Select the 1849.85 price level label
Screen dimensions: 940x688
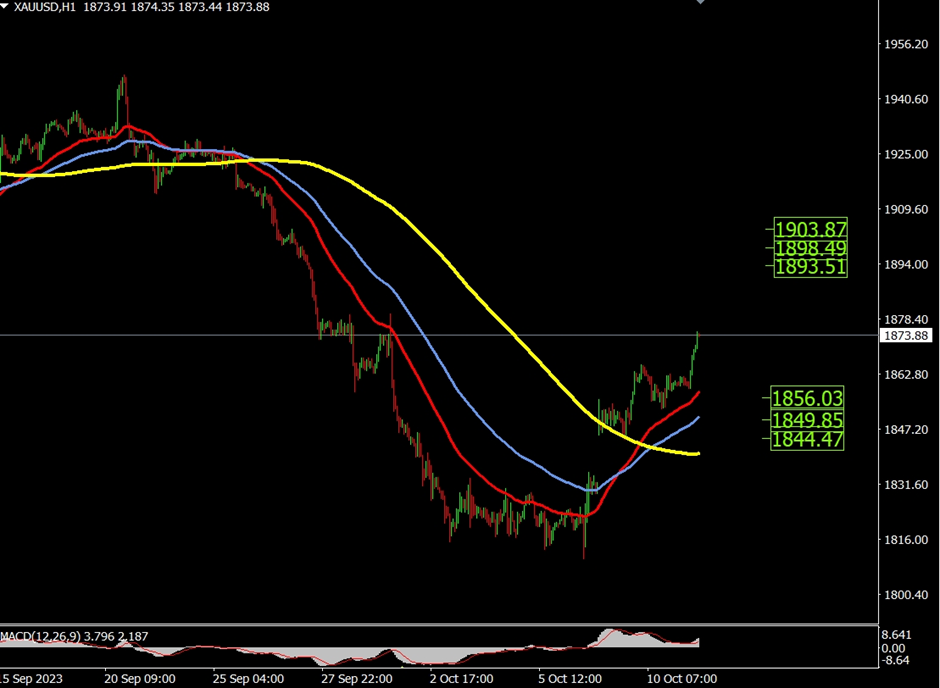[810, 420]
